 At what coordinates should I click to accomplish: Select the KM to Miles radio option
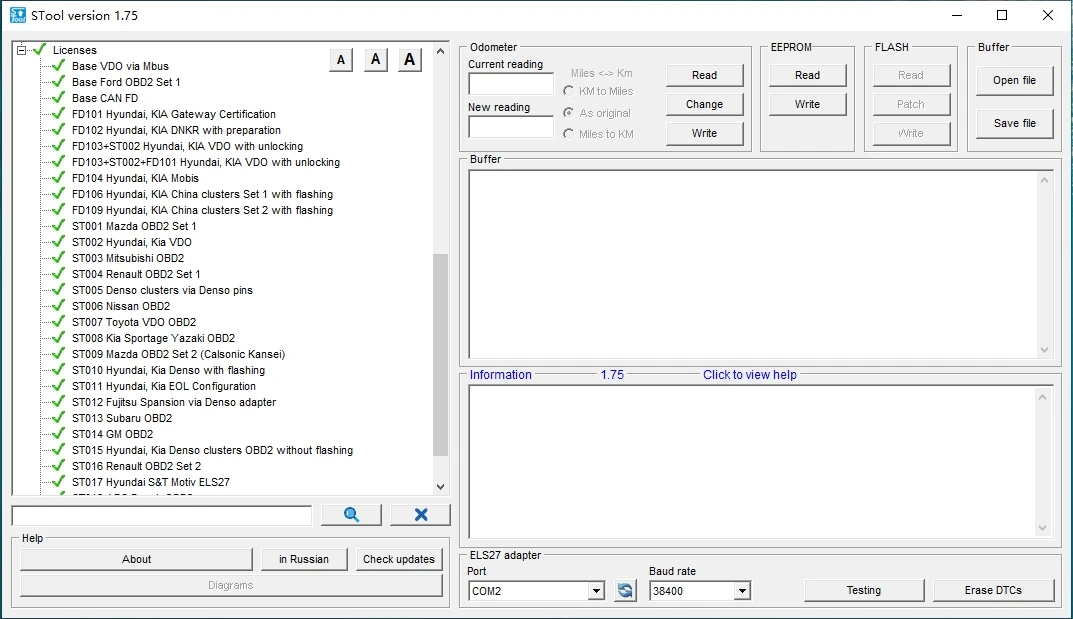(x=569, y=91)
